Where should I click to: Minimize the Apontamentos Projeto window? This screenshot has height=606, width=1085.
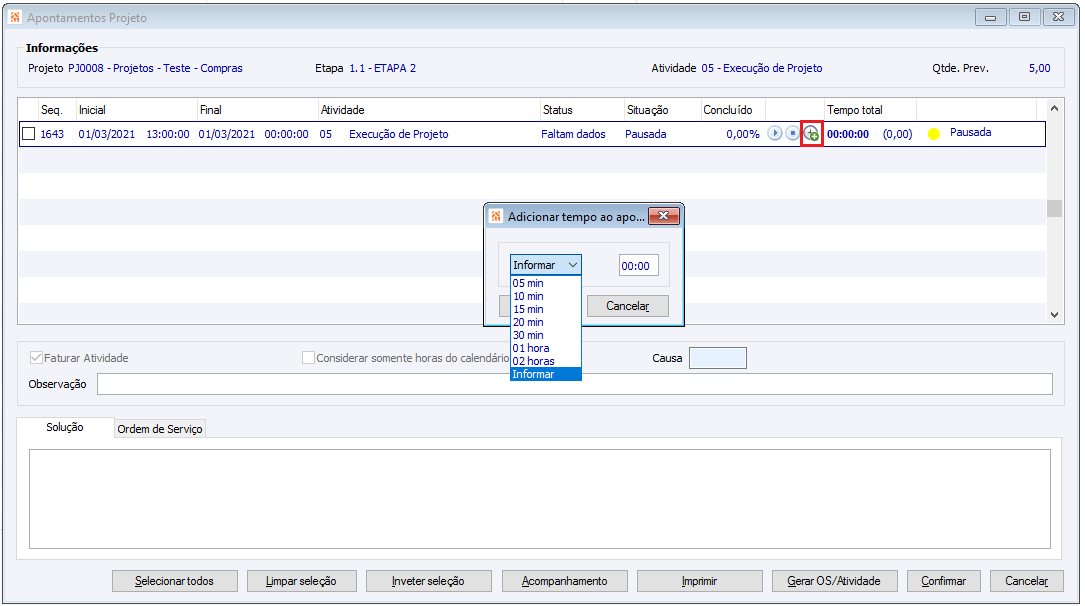coord(990,17)
